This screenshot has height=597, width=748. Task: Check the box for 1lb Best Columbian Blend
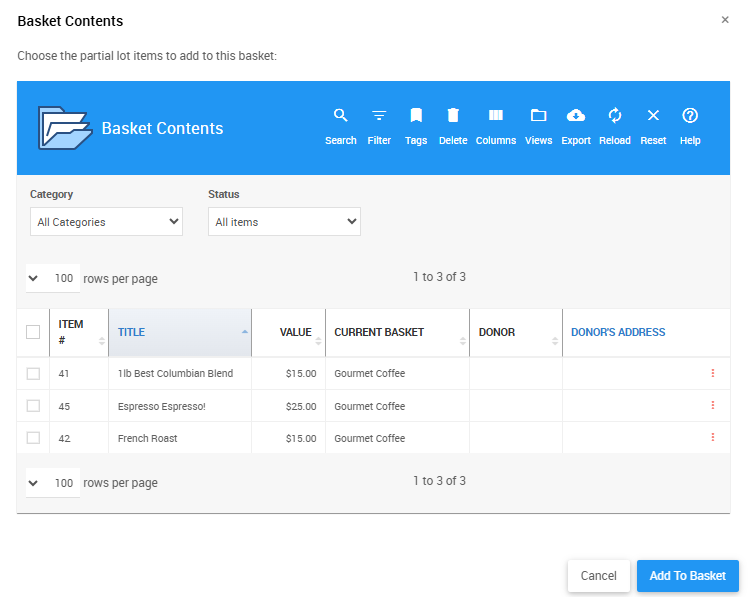33,374
